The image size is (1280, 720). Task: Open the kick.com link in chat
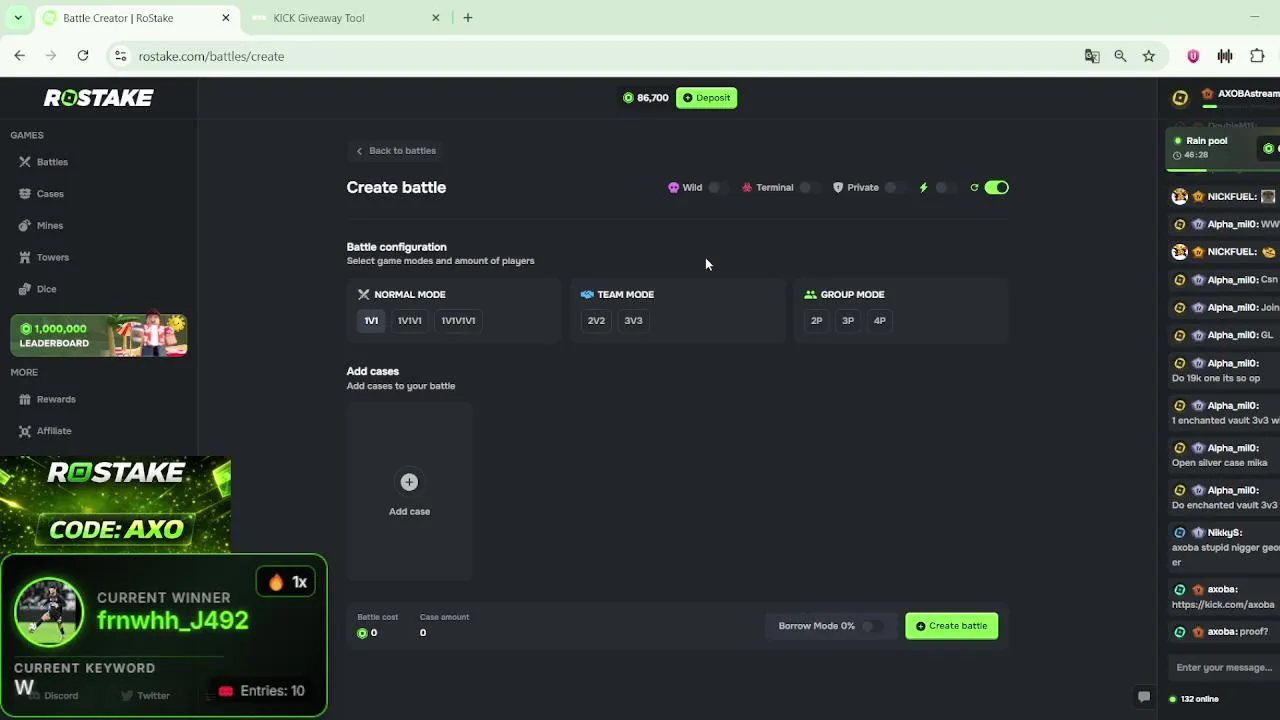(1223, 604)
